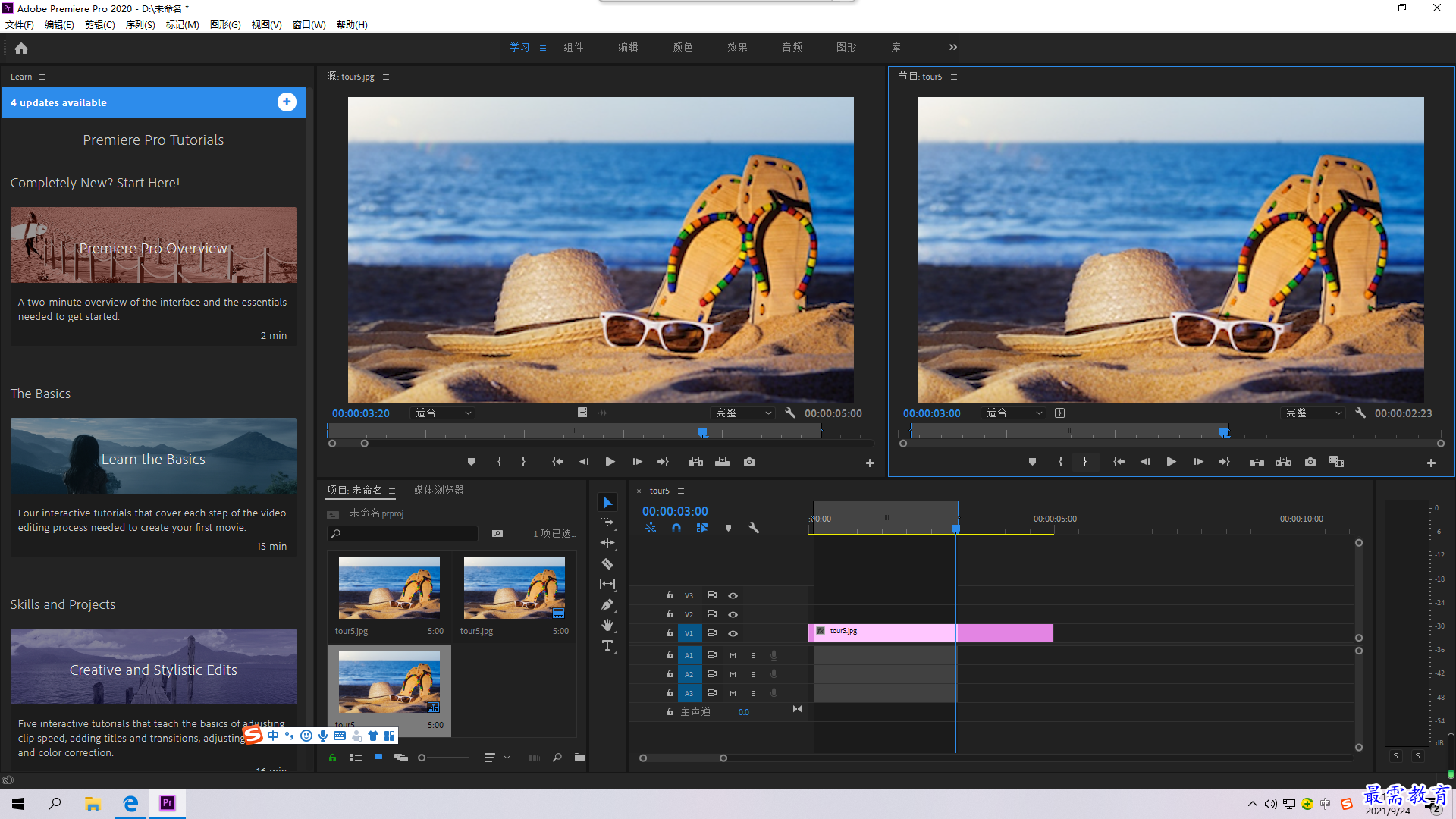The image size is (1456, 819).
Task: Open Source monitor panel menu
Action: click(x=385, y=77)
